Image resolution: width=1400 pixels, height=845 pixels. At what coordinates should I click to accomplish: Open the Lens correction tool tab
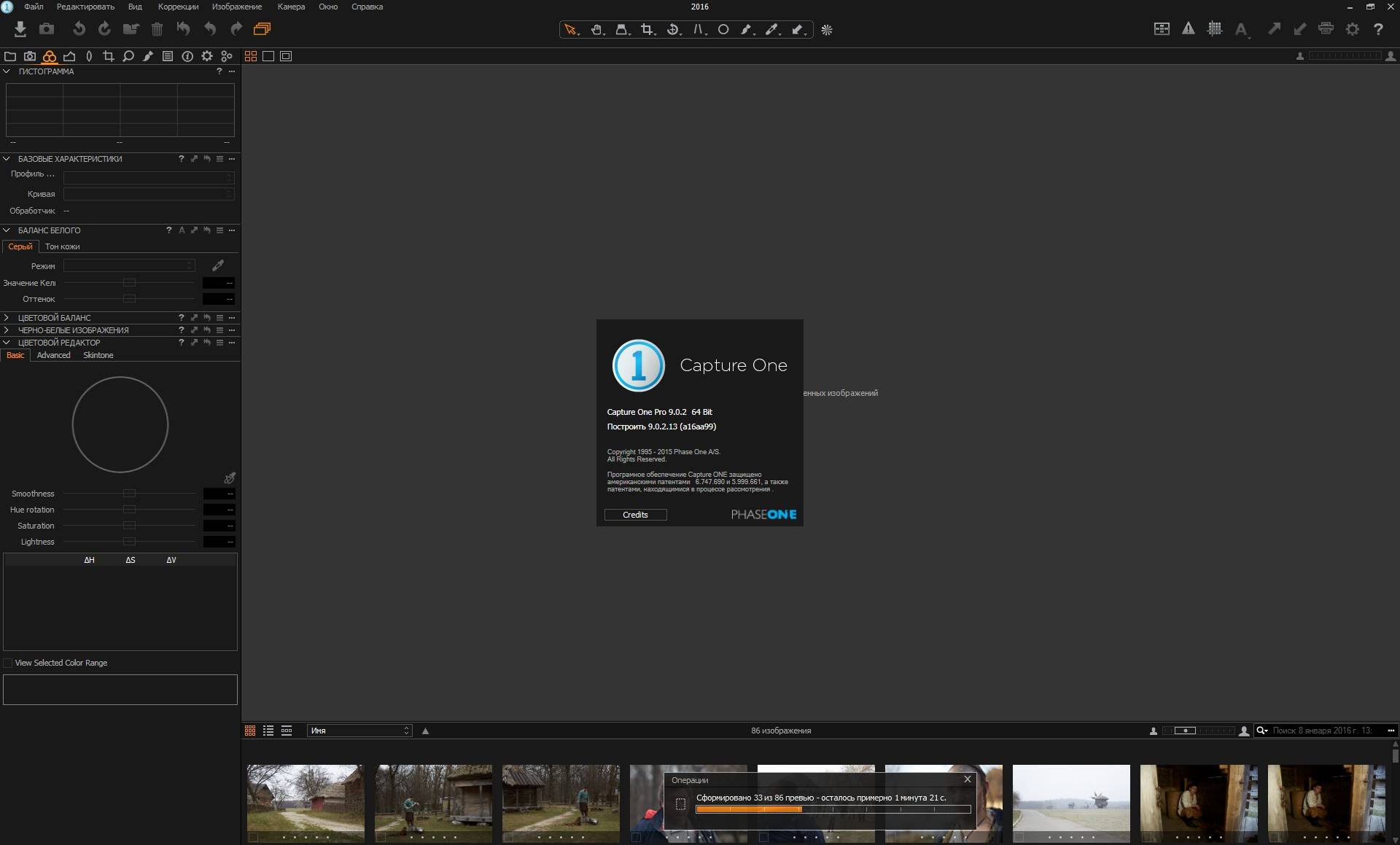[89, 56]
